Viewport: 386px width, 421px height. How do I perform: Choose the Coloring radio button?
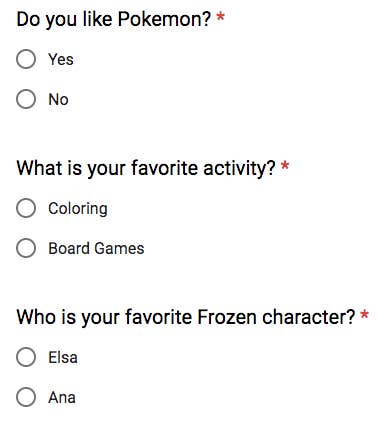click(x=26, y=208)
